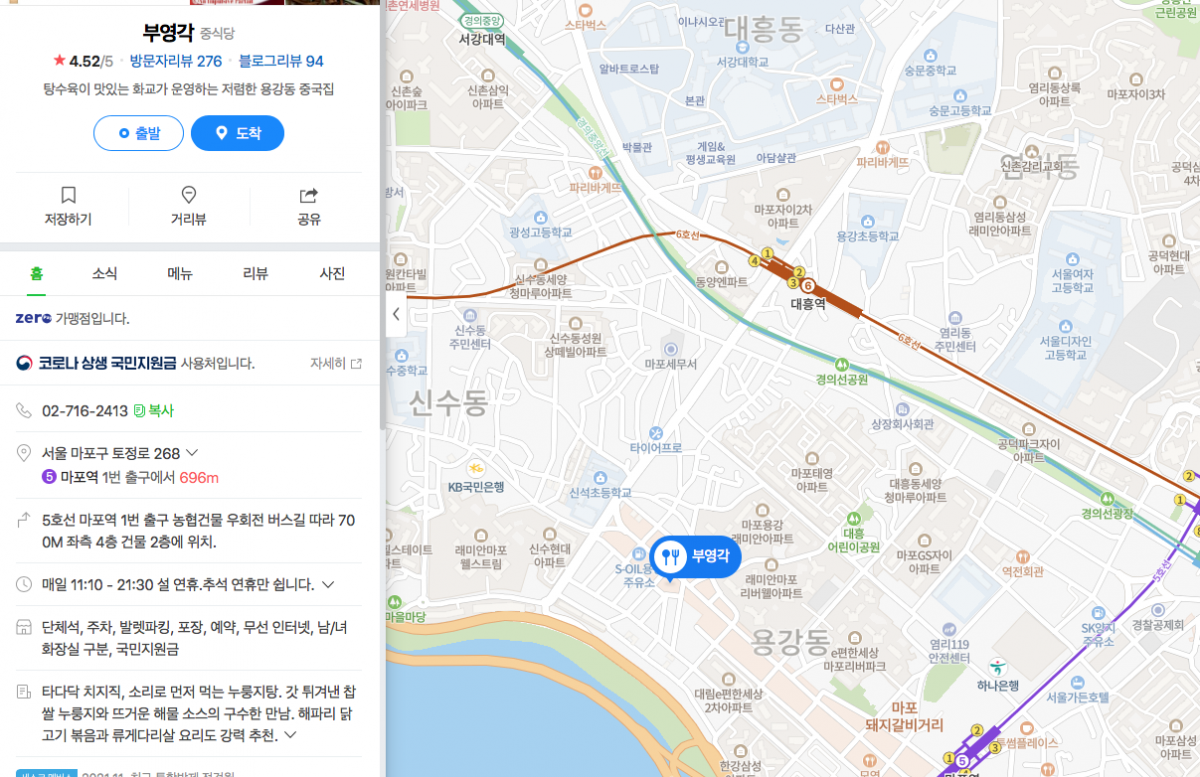This screenshot has height=777, width=1200.
Task: Set as 도착 destination
Action: [237, 133]
